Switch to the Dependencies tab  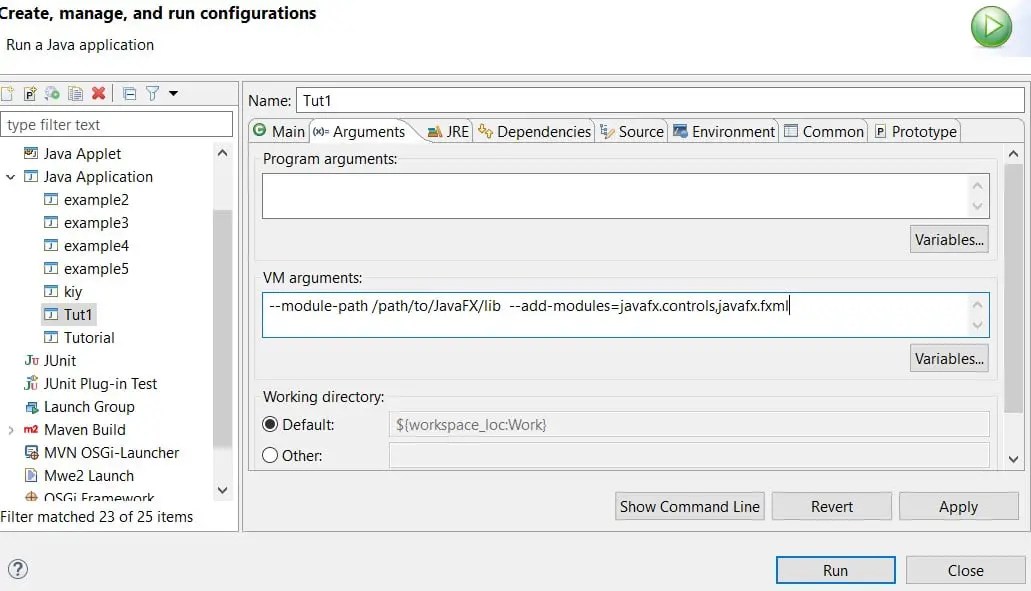point(537,130)
